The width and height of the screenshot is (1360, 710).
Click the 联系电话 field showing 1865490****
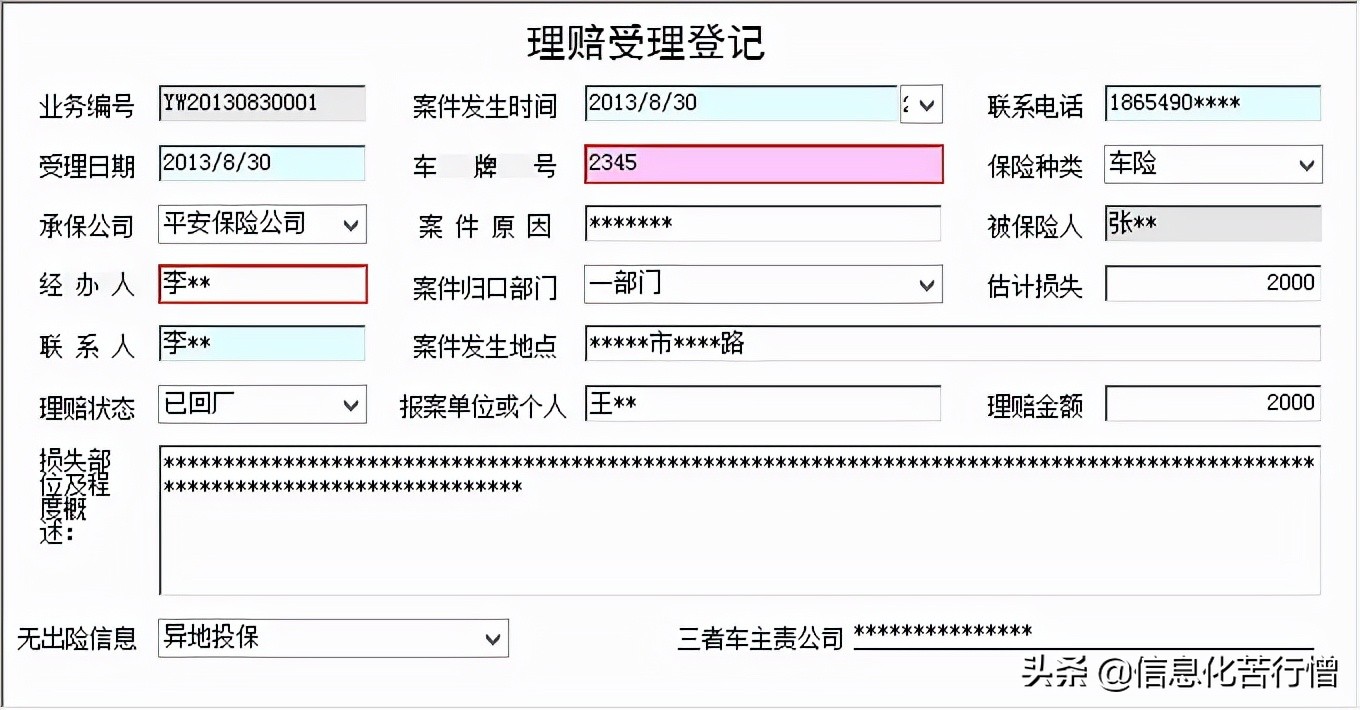[1211, 103]
